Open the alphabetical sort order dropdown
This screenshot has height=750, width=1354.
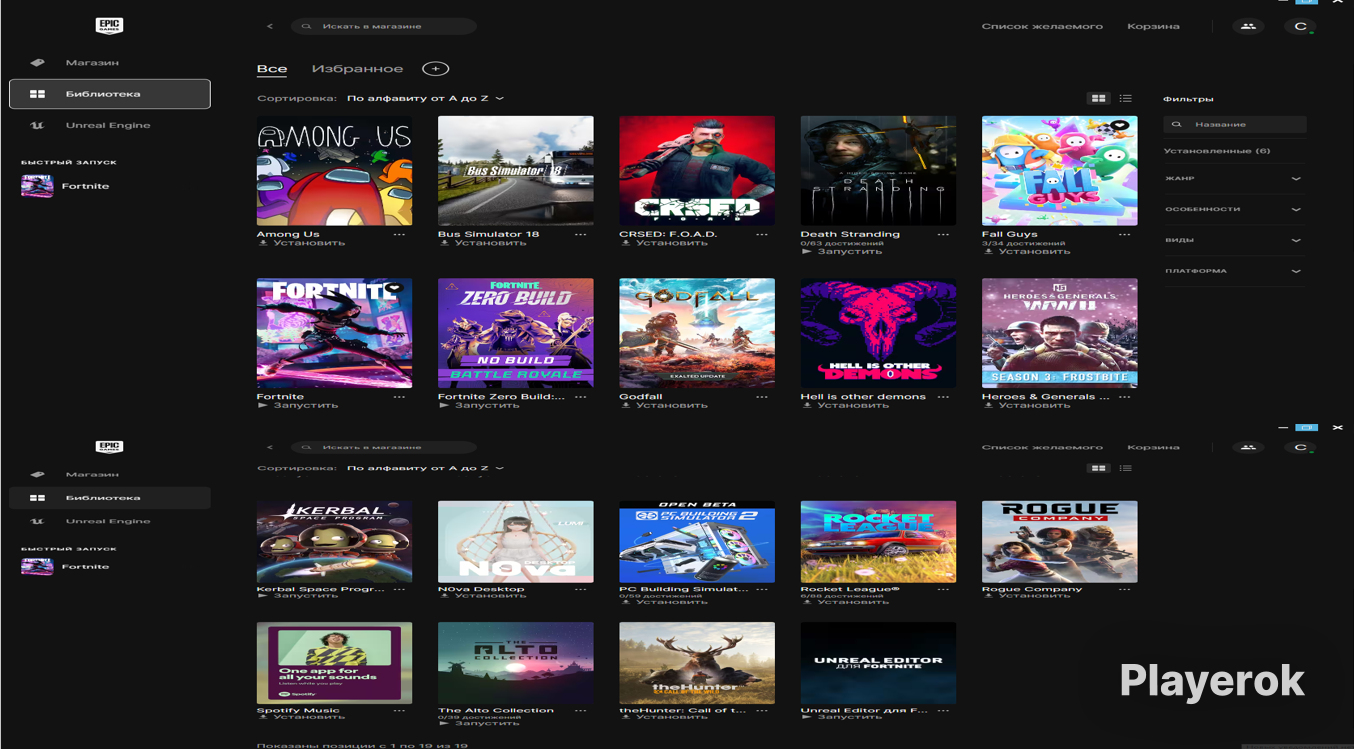pyautogui.click(x=425, y=99)
